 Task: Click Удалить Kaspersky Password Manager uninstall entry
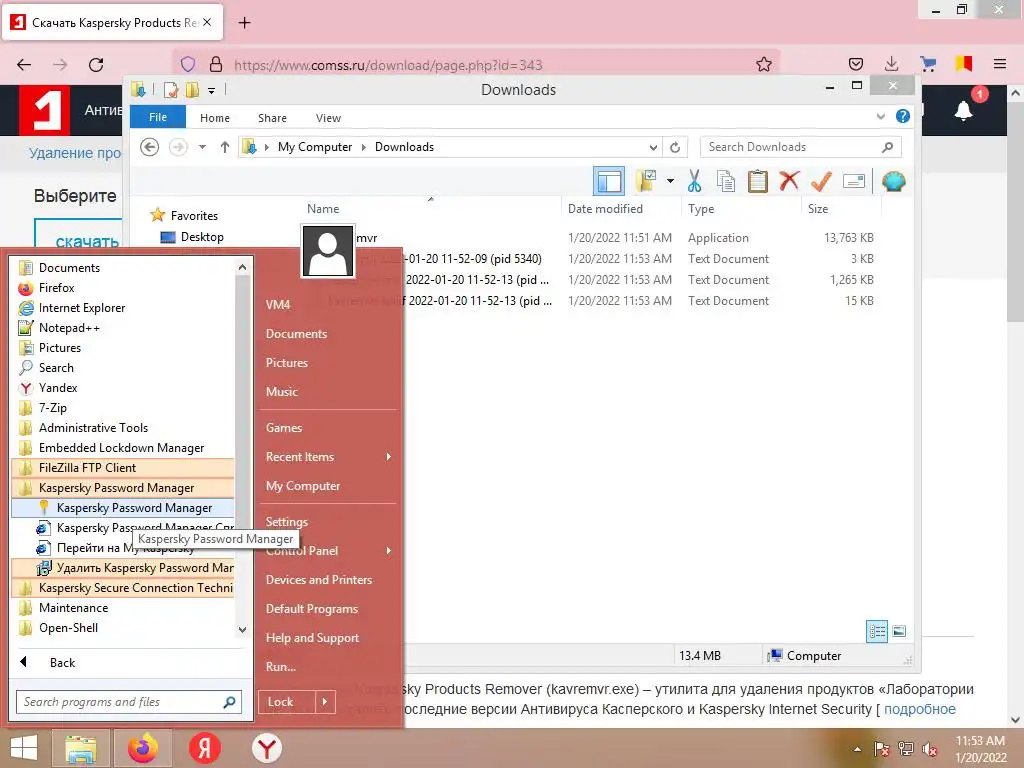click(123, 568)
